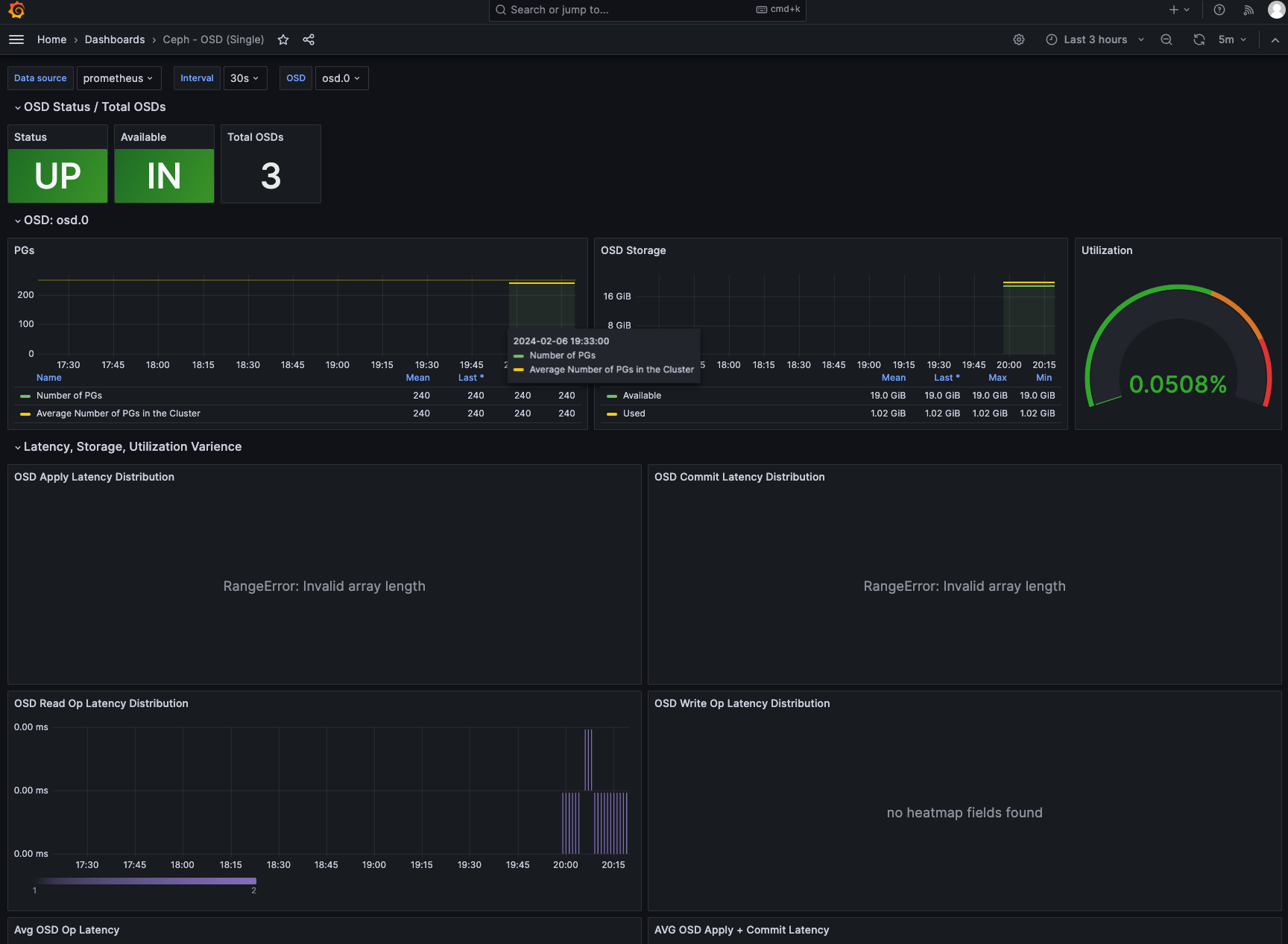The height and width of the screenshot is (944, 1288).
Task: Click the Status panel title
Action: (x=31, y=137)
